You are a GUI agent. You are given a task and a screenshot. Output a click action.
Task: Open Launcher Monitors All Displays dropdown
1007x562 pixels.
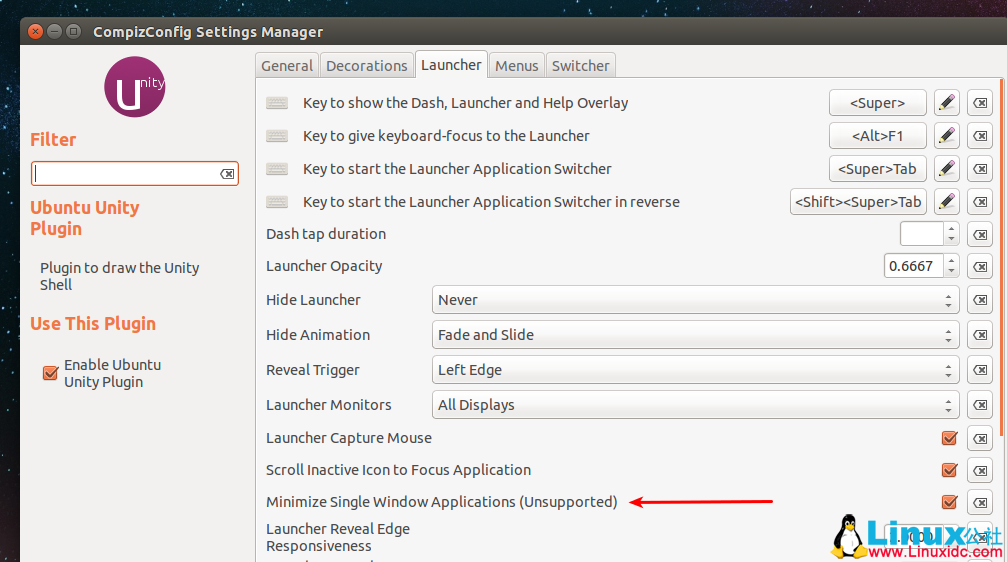pyautogui.click(x=696, y=405)
